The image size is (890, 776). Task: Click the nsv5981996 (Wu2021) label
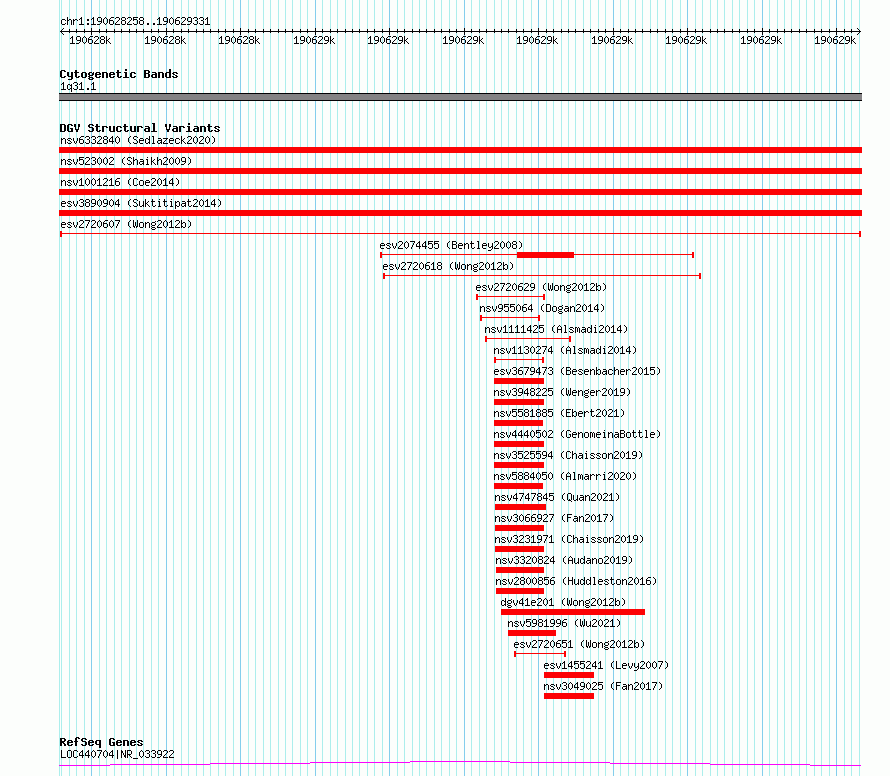pos(564,623)
